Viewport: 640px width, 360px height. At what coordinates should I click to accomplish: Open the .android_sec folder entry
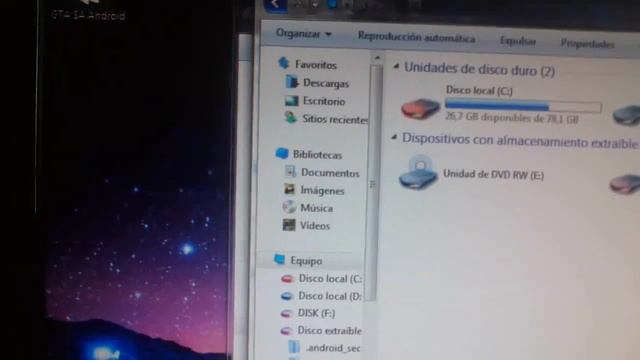[333, 348]
